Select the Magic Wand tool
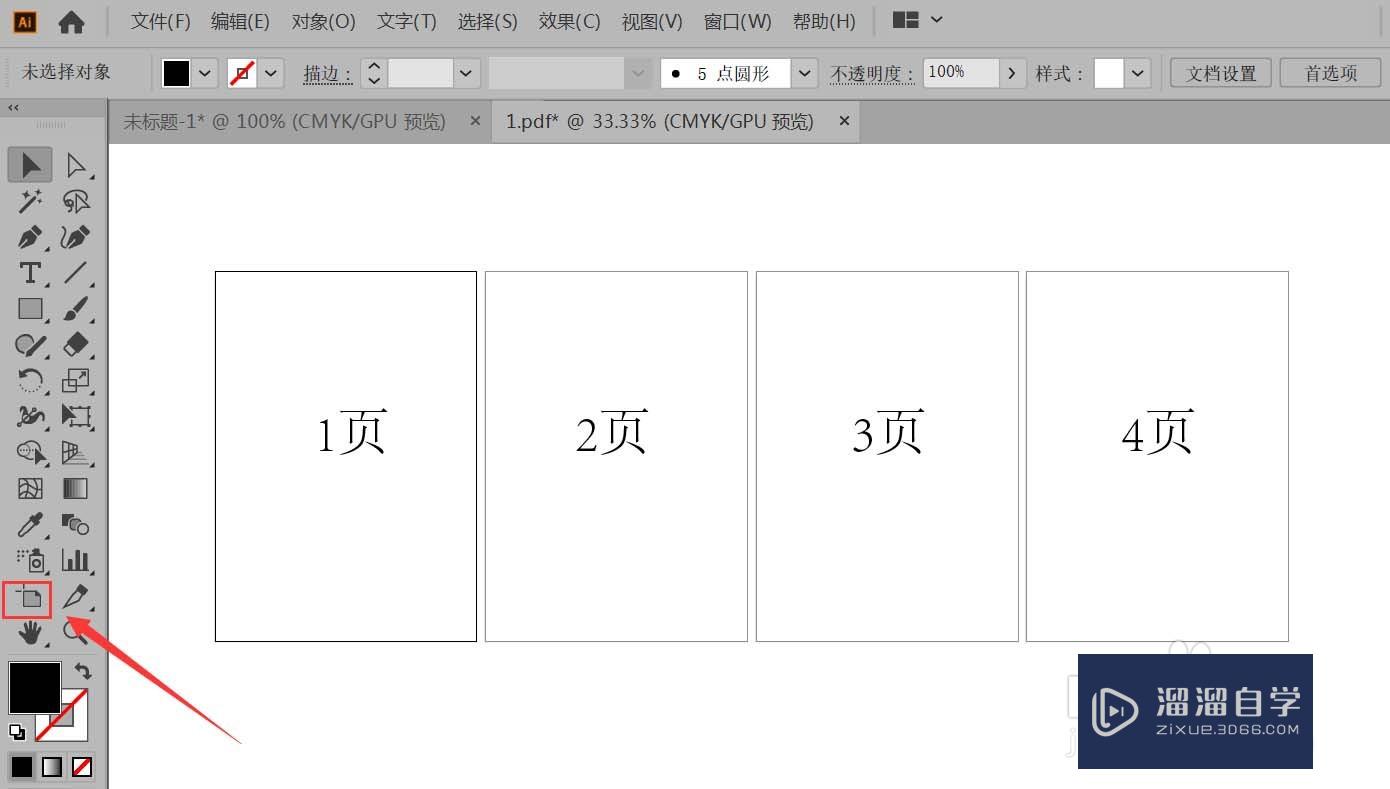This screenshot has width=1390, height=789. coord(30,201)
